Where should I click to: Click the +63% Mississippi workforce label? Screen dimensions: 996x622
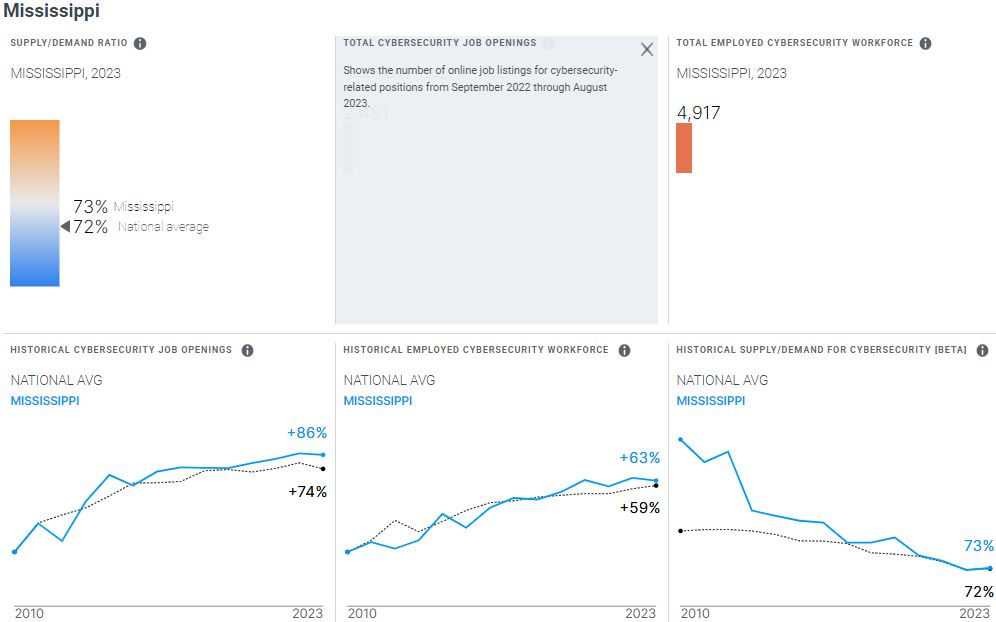tap(640, 458)
